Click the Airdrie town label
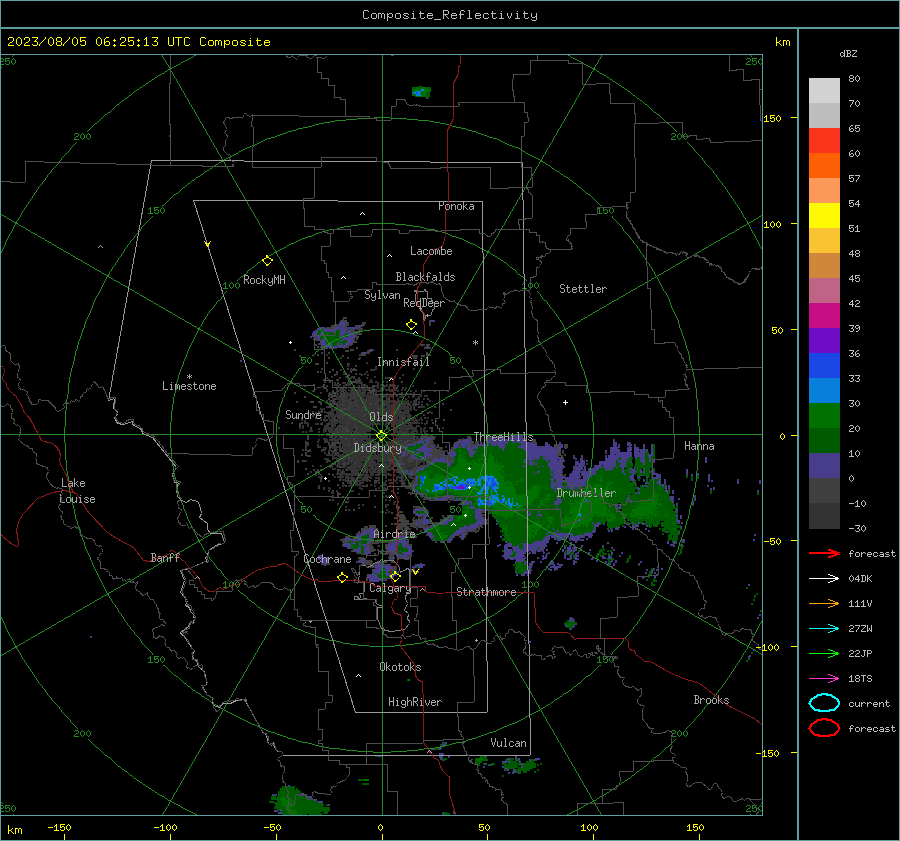The height and width of the screenshot is (841, 900). (394, 534)
